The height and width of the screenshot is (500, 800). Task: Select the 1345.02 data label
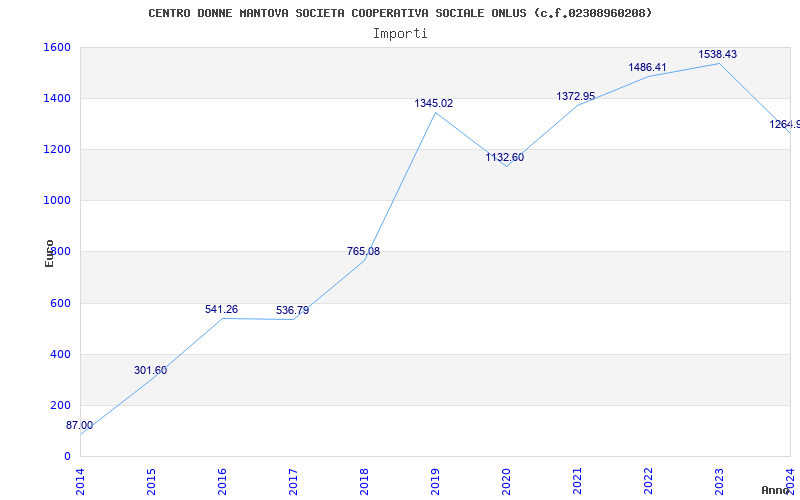(434, 103)
